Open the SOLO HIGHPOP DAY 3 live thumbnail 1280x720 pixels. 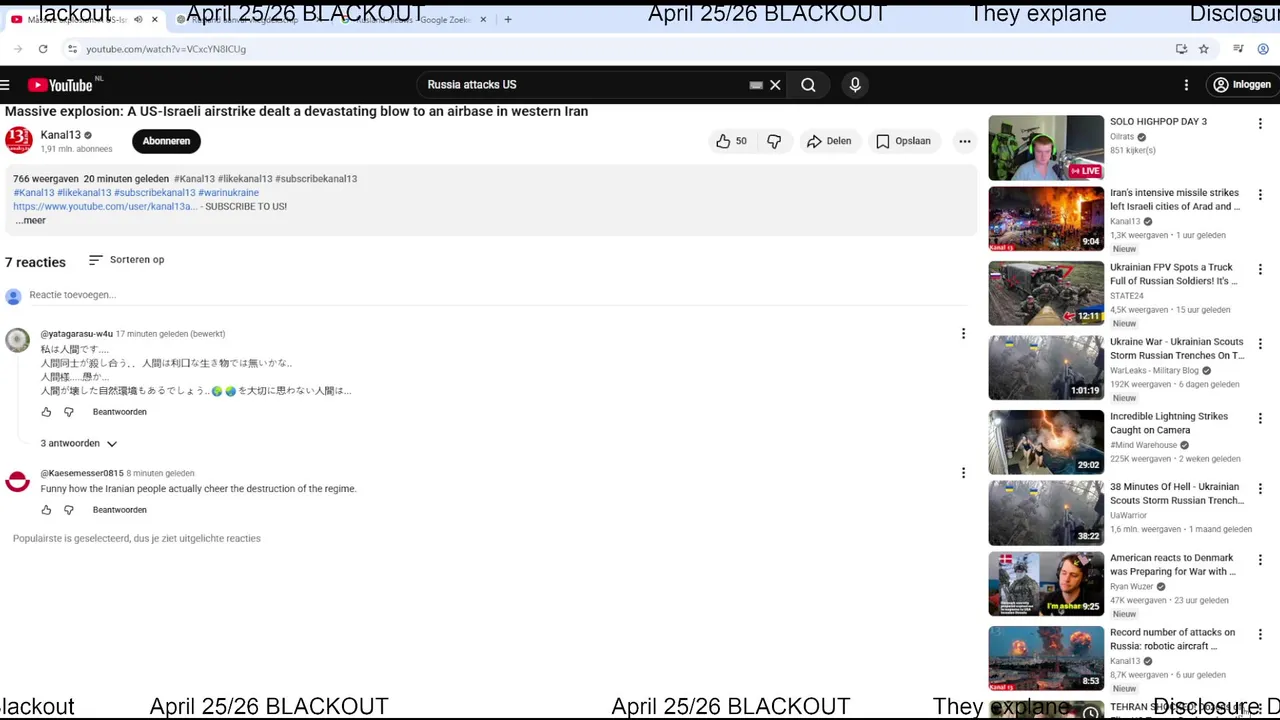tap(1046, 148)
